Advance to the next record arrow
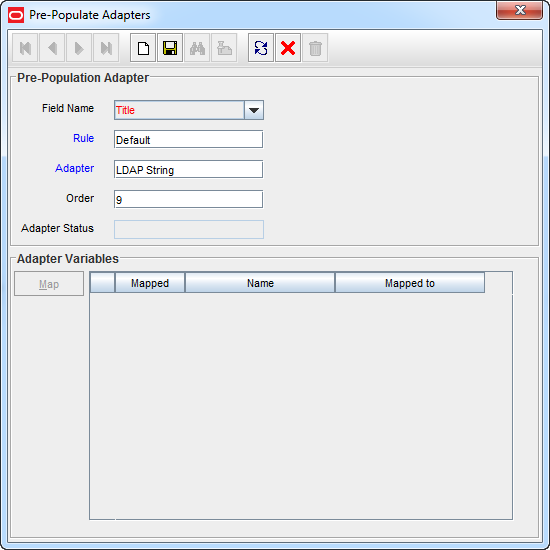 tap(79, 48)
